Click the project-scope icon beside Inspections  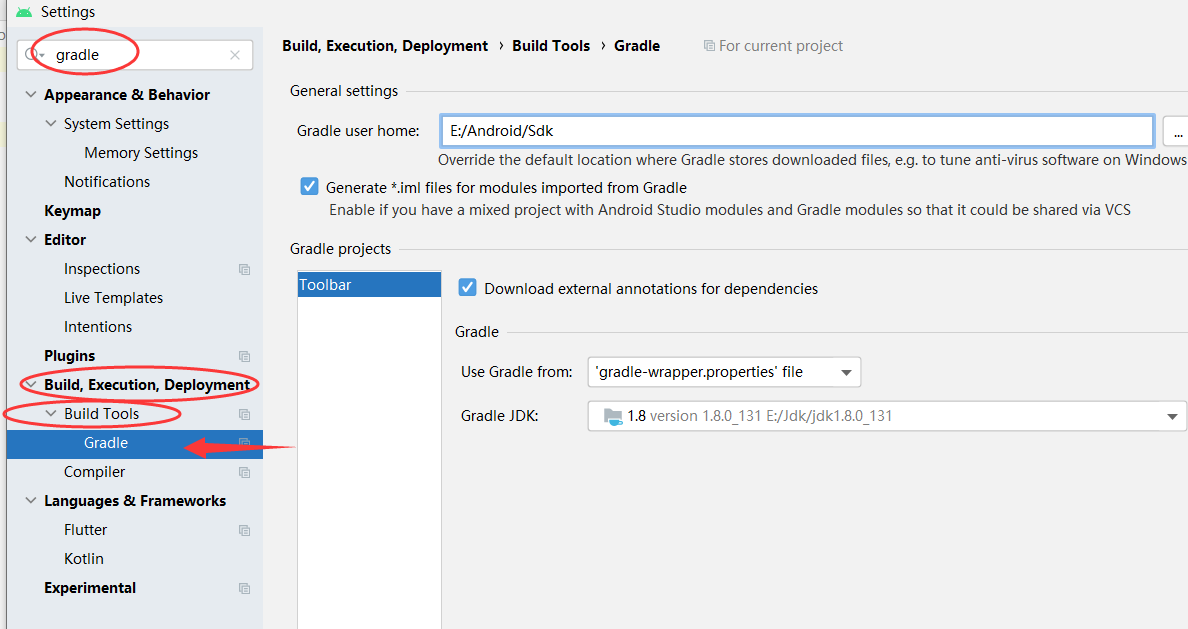coord(244,269)
